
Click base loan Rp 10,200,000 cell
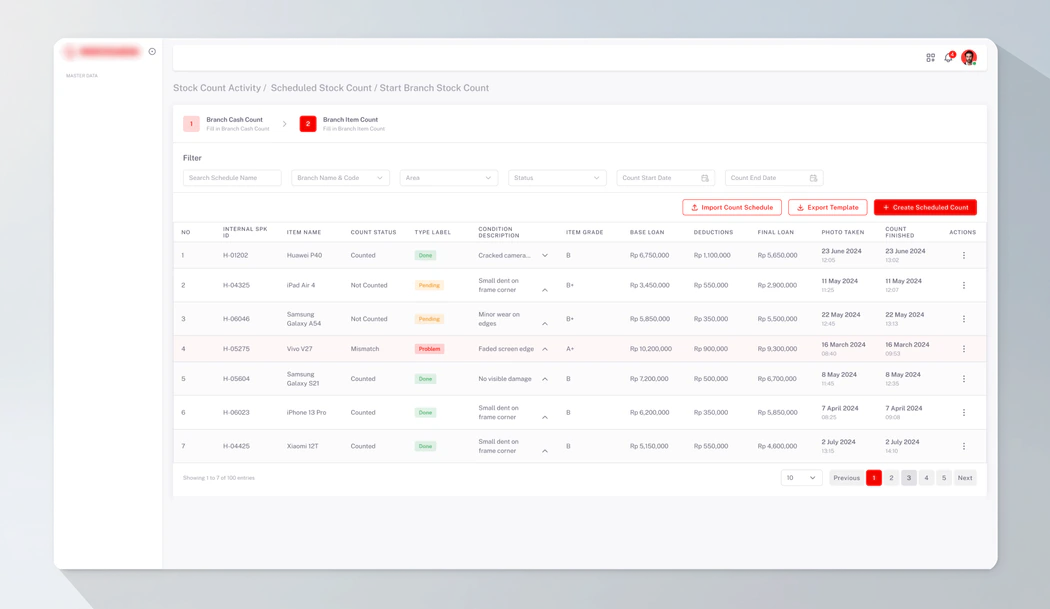[x=651, y=349]
